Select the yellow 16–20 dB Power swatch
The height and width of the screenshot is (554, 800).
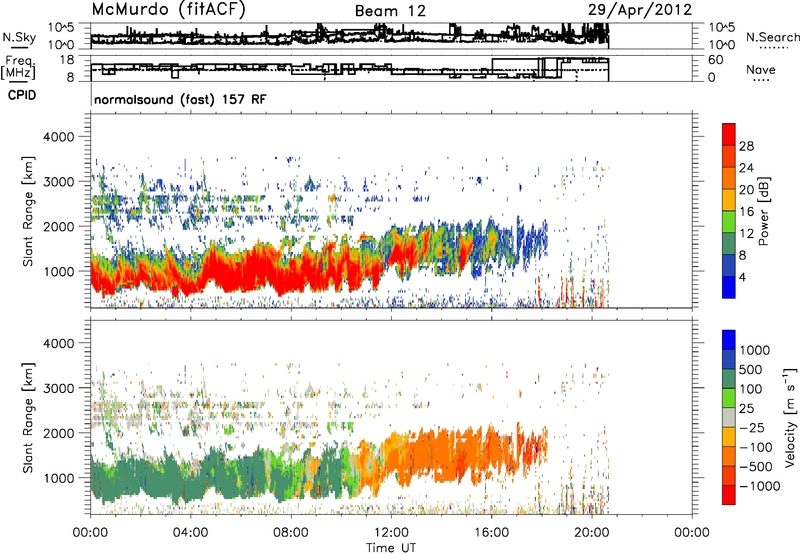click(x=729, y=200)
